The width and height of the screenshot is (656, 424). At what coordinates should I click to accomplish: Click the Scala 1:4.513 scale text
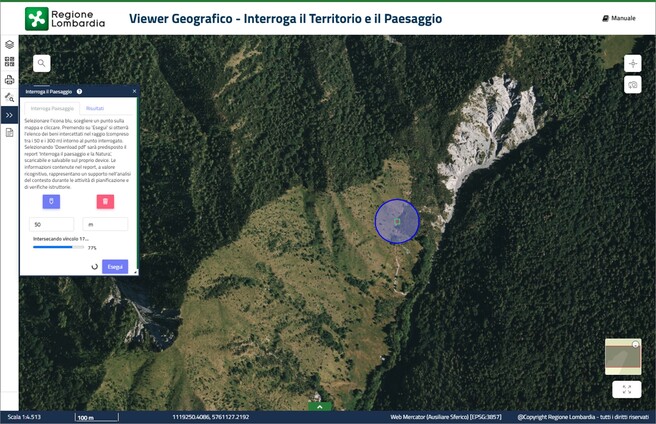tap(24, 417)
